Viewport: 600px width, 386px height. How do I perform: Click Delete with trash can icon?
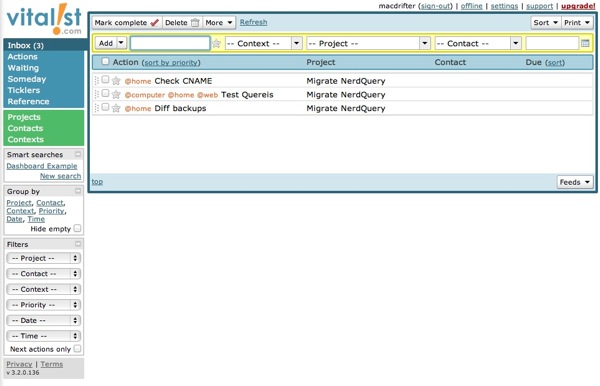pyautogui.click(x=182, y=23)
